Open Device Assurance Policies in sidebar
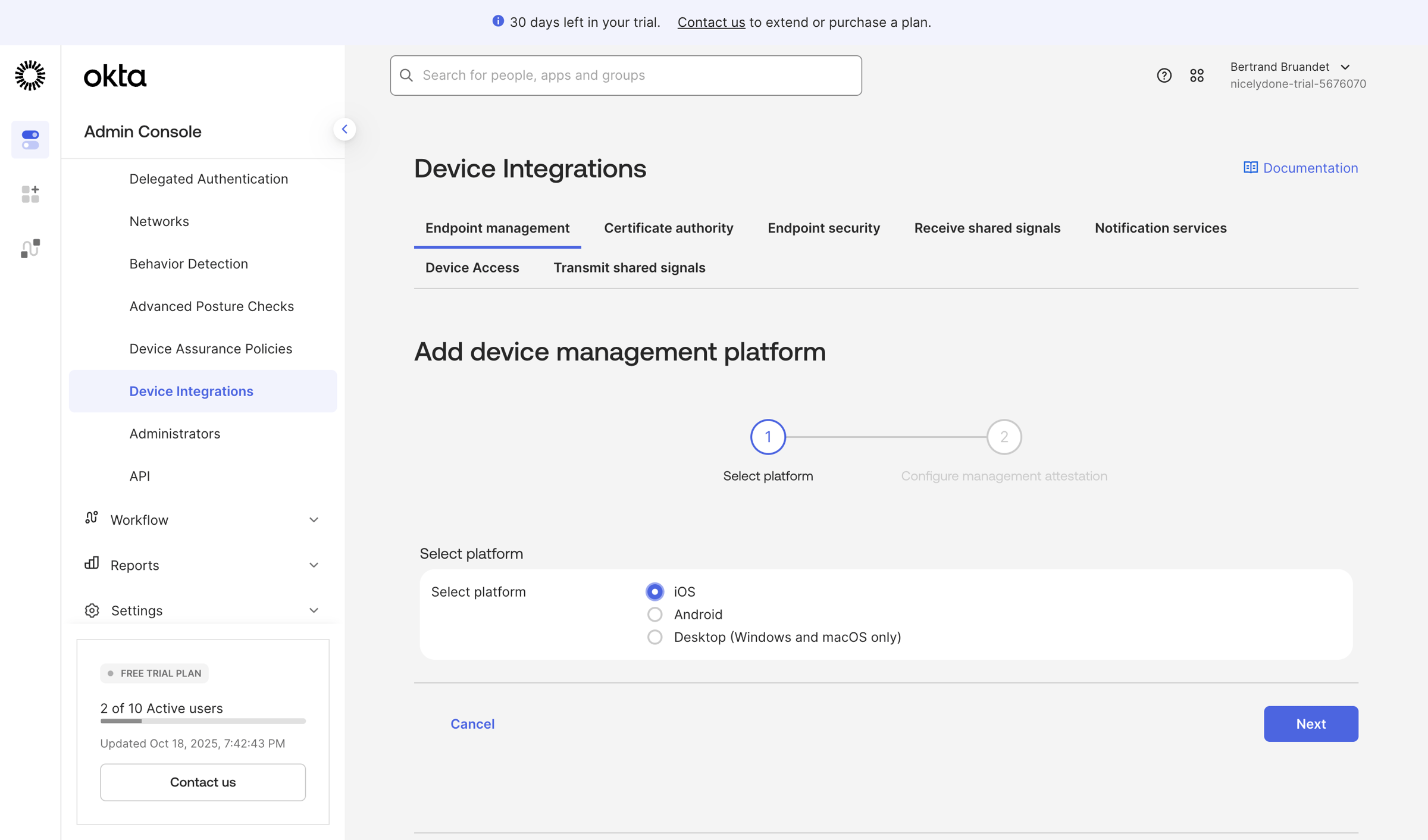Image resolution: width=1428 pixels, height=840 pixels. pos(211,349)
